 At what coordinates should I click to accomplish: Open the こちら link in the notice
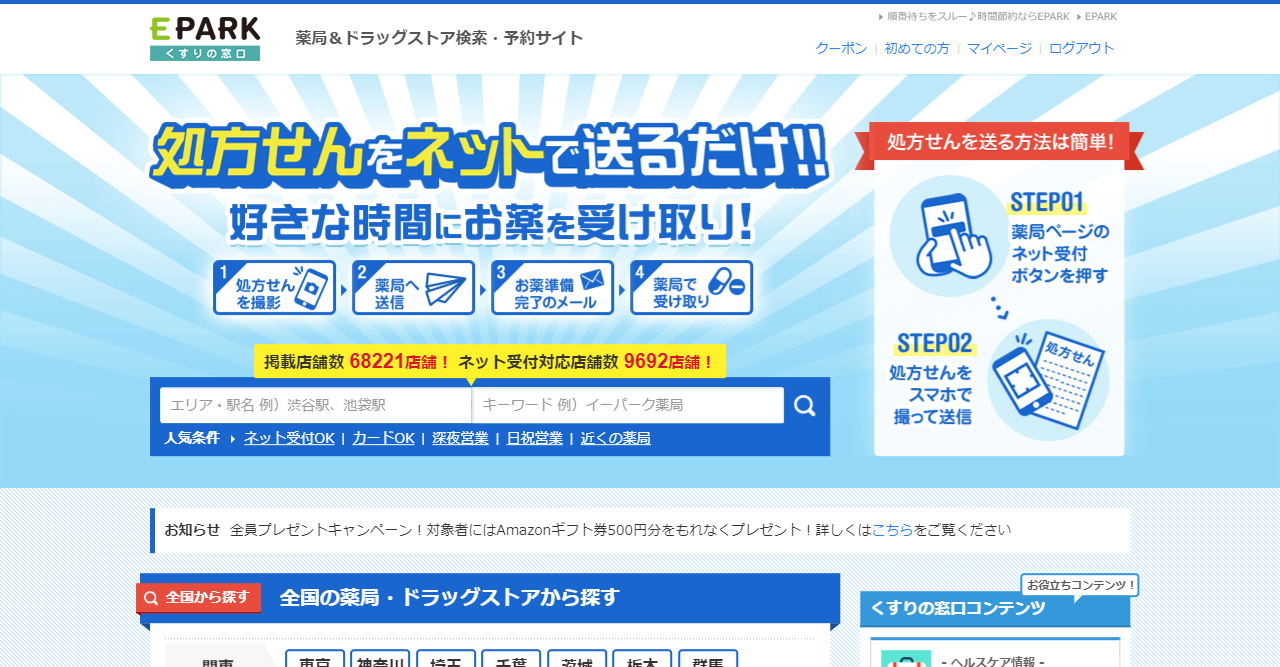tap(892, 530)
